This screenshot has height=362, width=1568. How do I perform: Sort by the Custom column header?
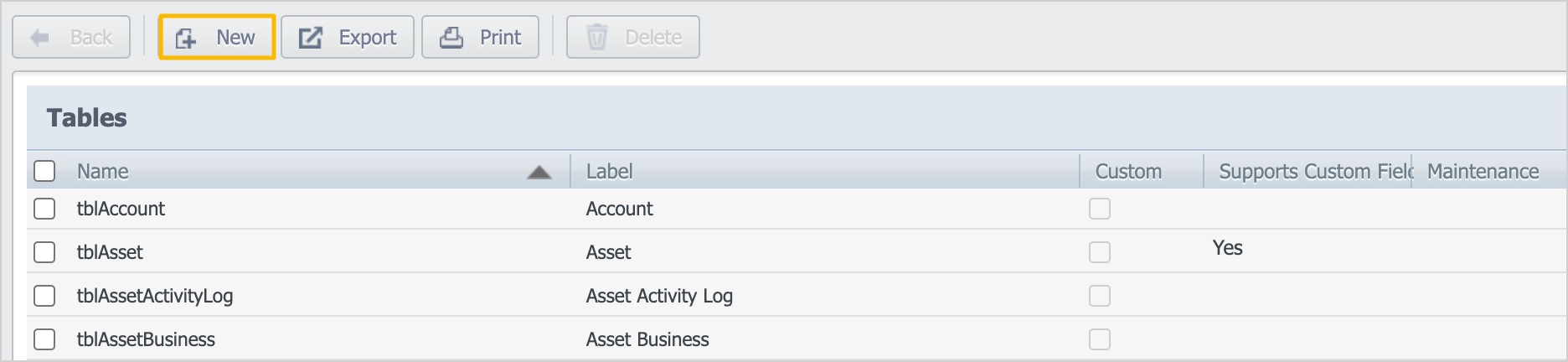click(x=1128, y=171)
